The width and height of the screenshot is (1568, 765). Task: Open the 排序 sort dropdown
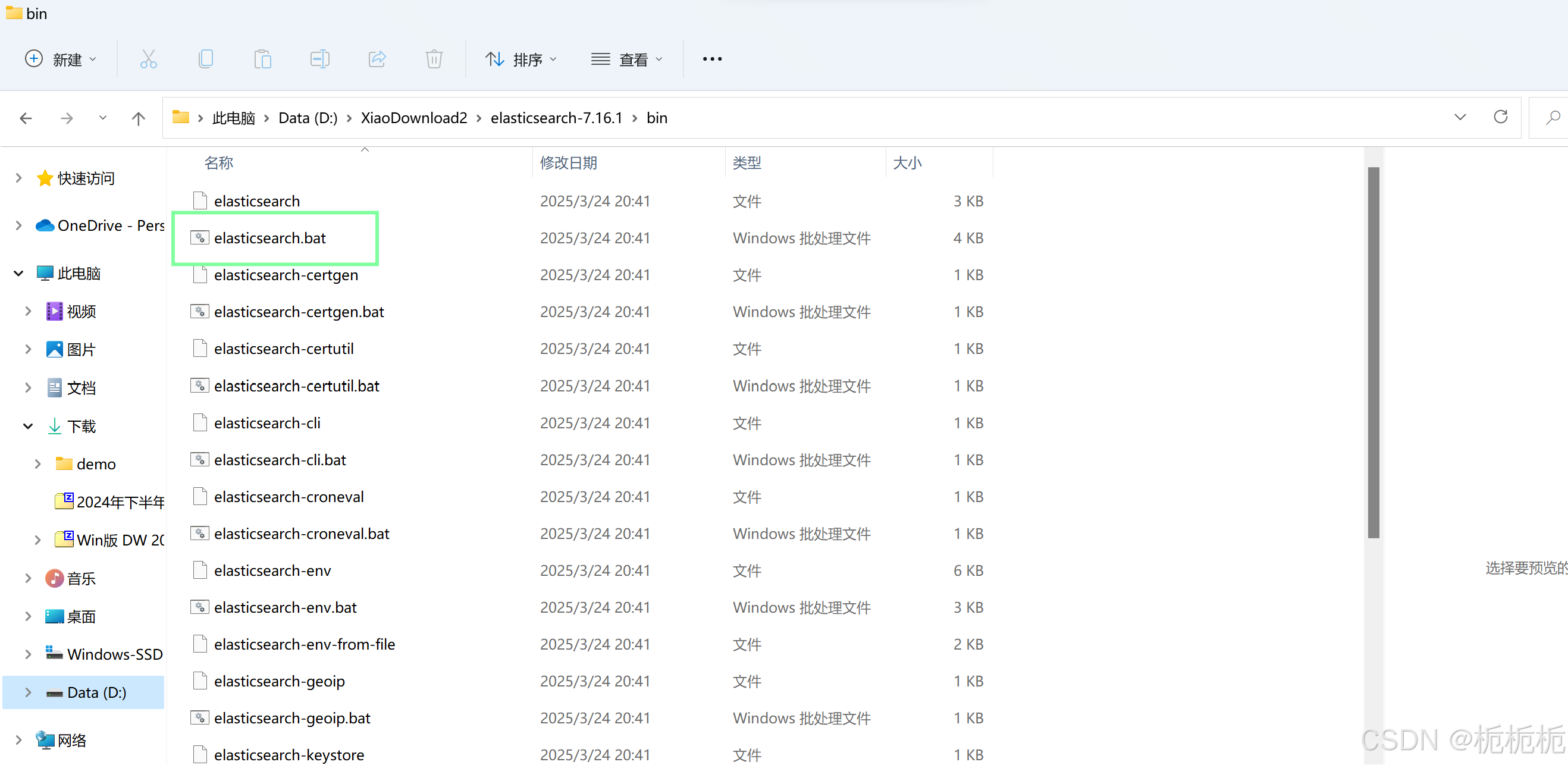(522, 58)
